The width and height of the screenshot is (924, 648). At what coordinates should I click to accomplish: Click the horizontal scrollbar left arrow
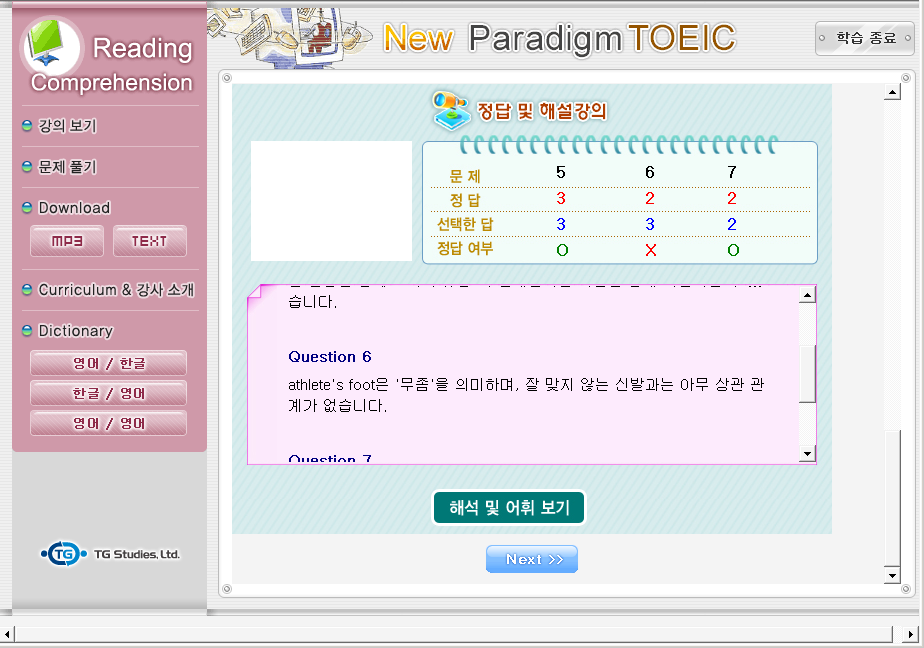(7, 634)
